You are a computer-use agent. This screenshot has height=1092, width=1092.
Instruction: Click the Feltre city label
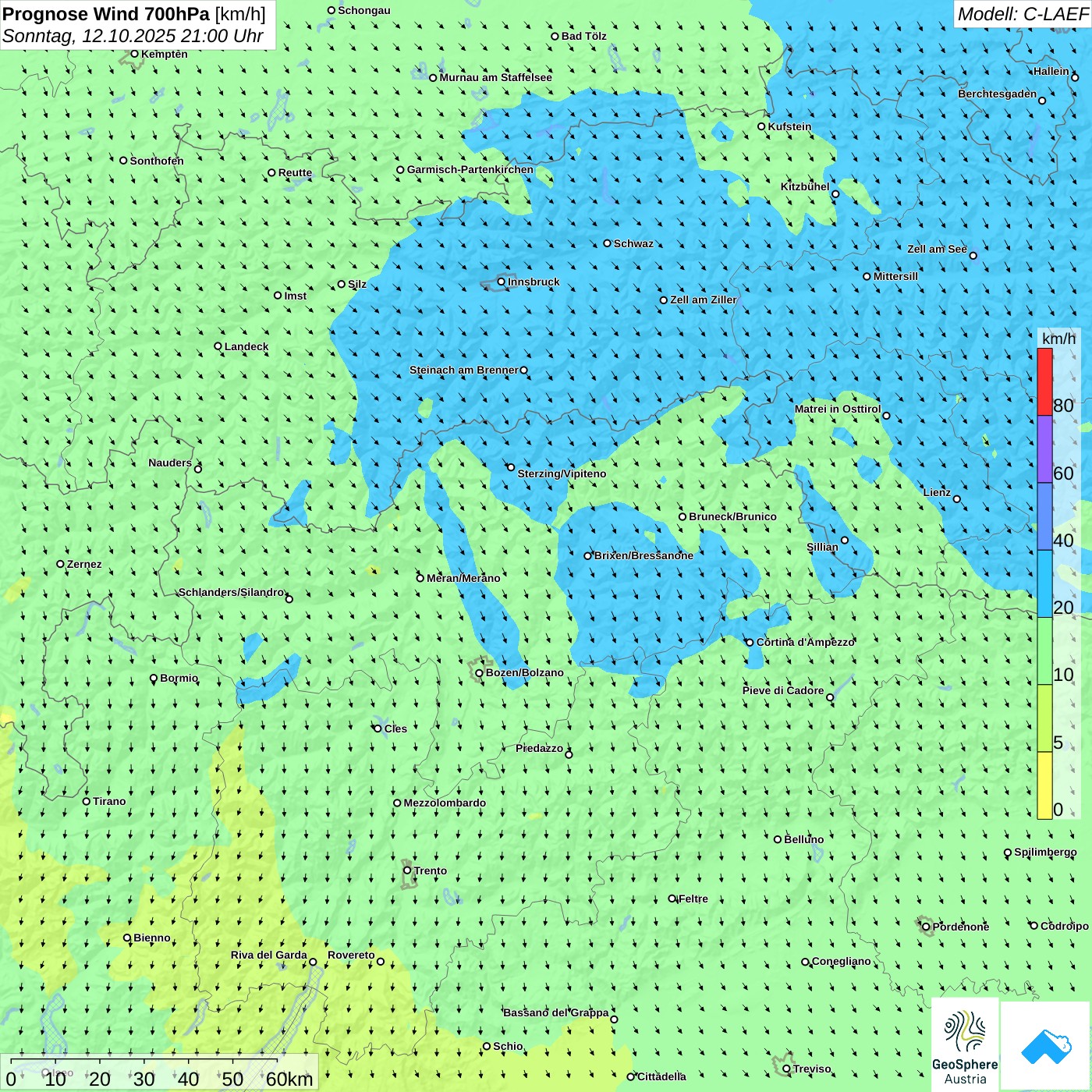coord(693,899)
